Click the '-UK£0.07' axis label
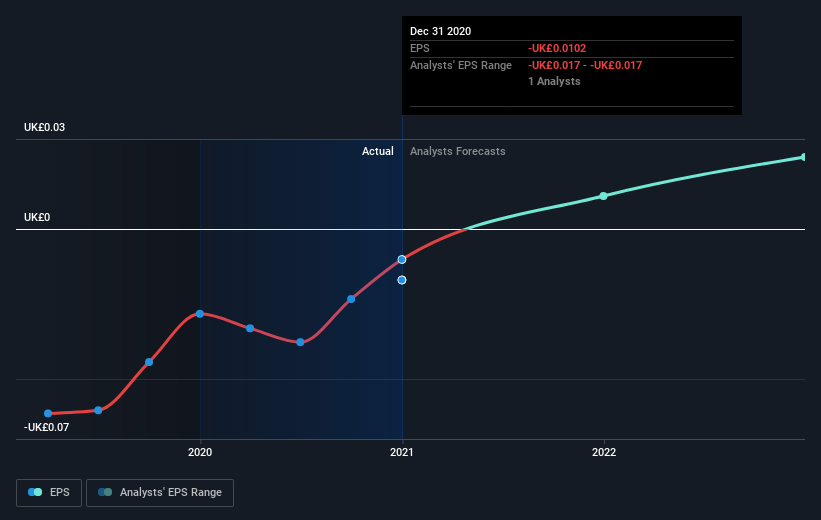 [x=46, y=427]
